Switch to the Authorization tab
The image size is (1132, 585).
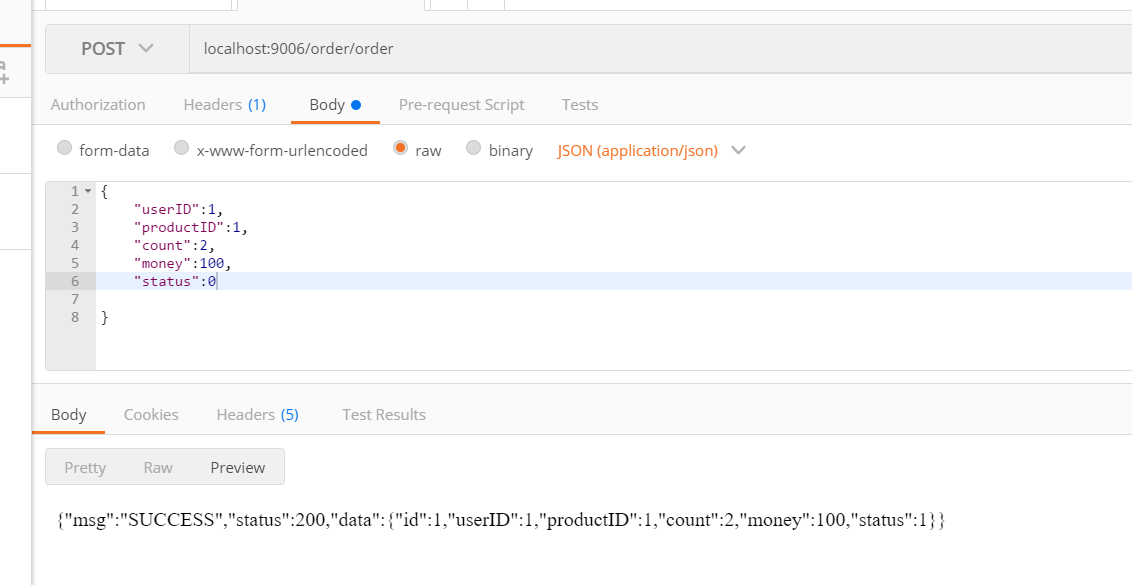97,105
